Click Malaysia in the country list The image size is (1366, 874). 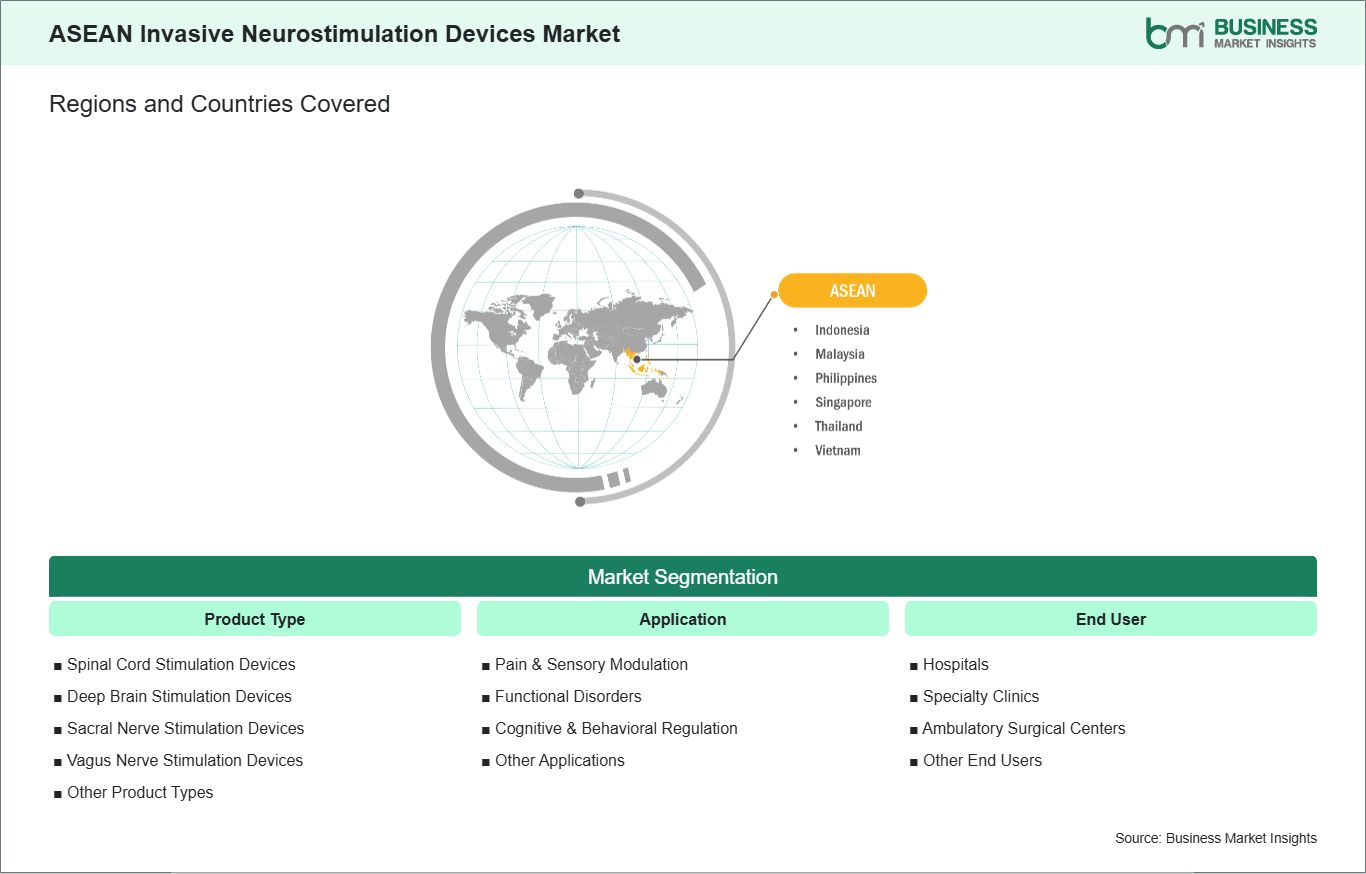pyautogui.click(x=840, y=354)
